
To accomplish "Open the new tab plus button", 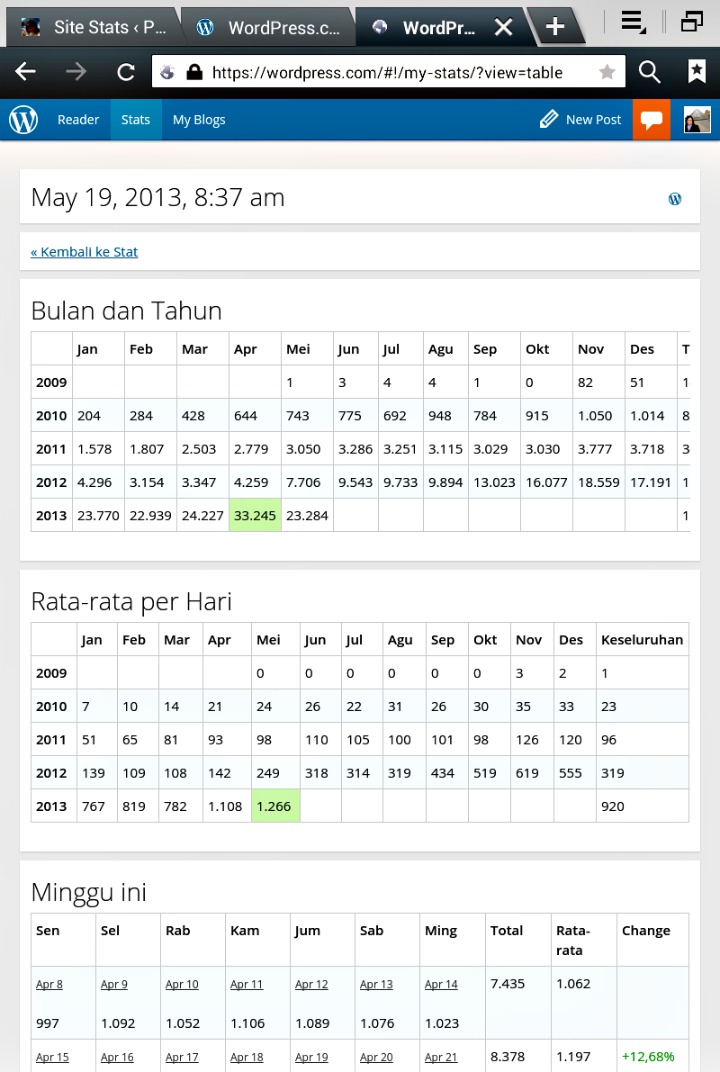I will 555,27.
